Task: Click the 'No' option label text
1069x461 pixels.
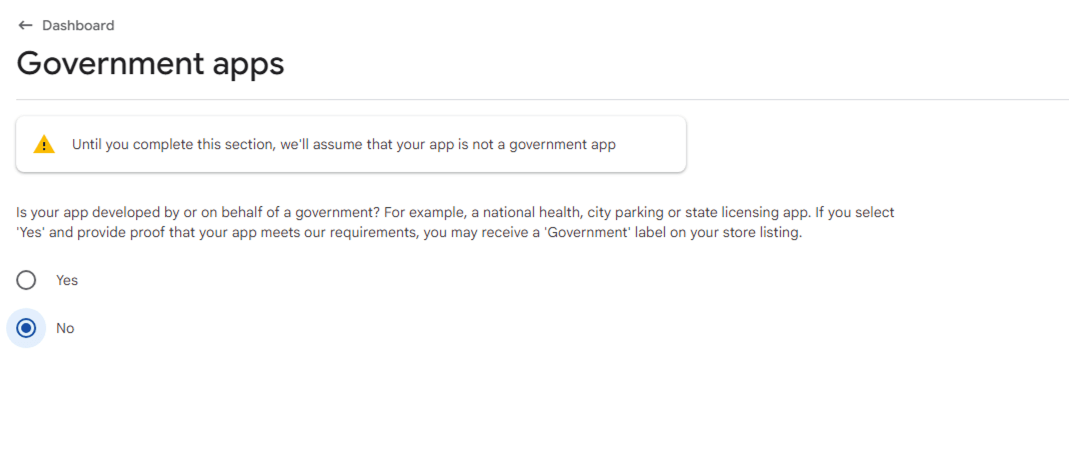Action: [65, 328]
